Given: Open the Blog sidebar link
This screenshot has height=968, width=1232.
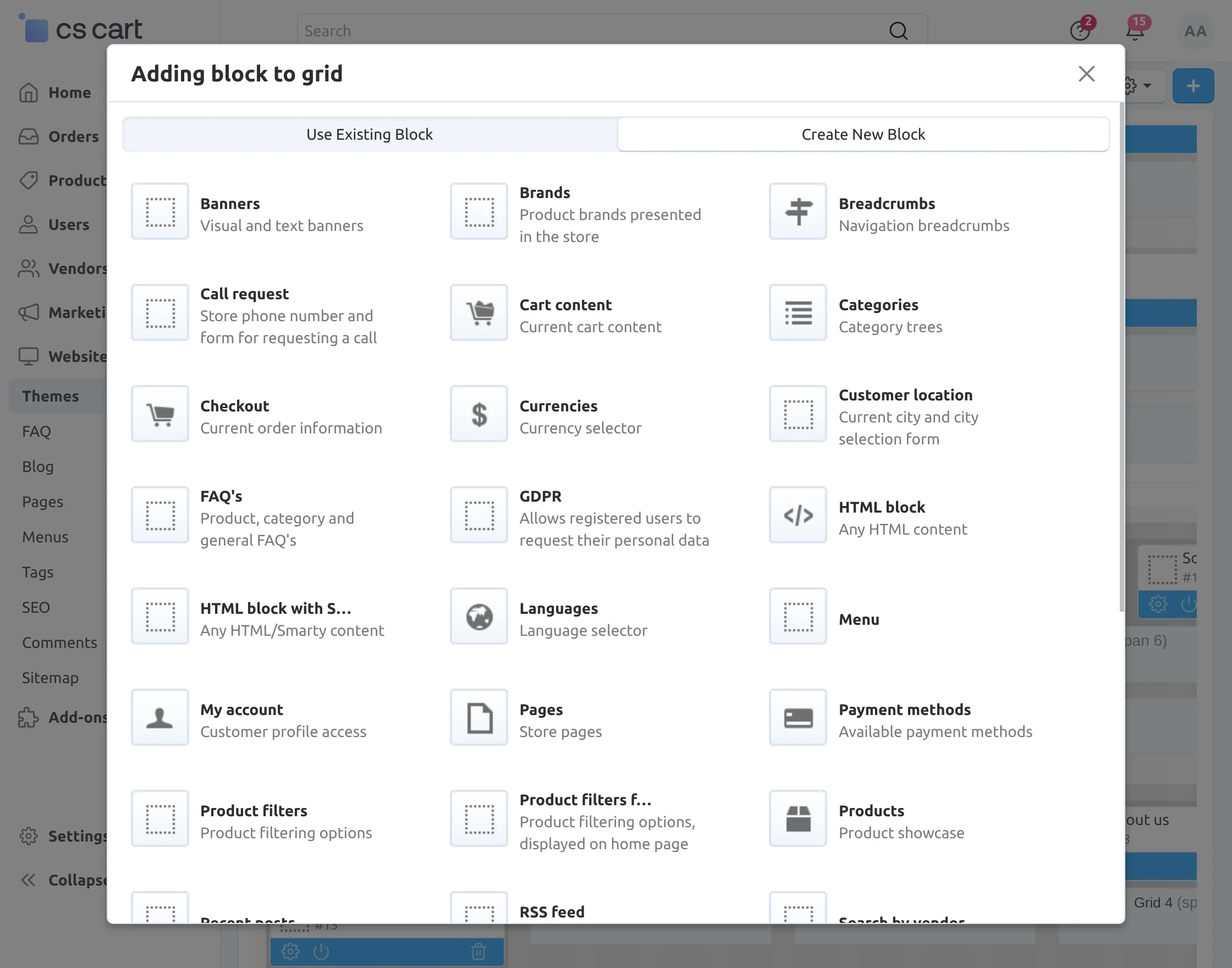Looking at the screenshot, I should [38, 466].
